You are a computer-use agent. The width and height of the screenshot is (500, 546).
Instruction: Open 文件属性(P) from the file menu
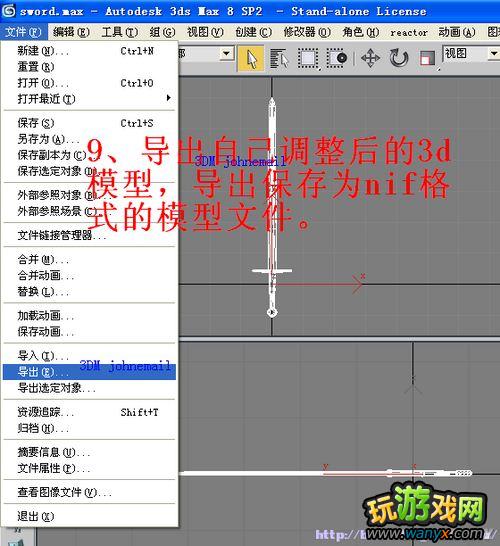(x=89, y=468)
